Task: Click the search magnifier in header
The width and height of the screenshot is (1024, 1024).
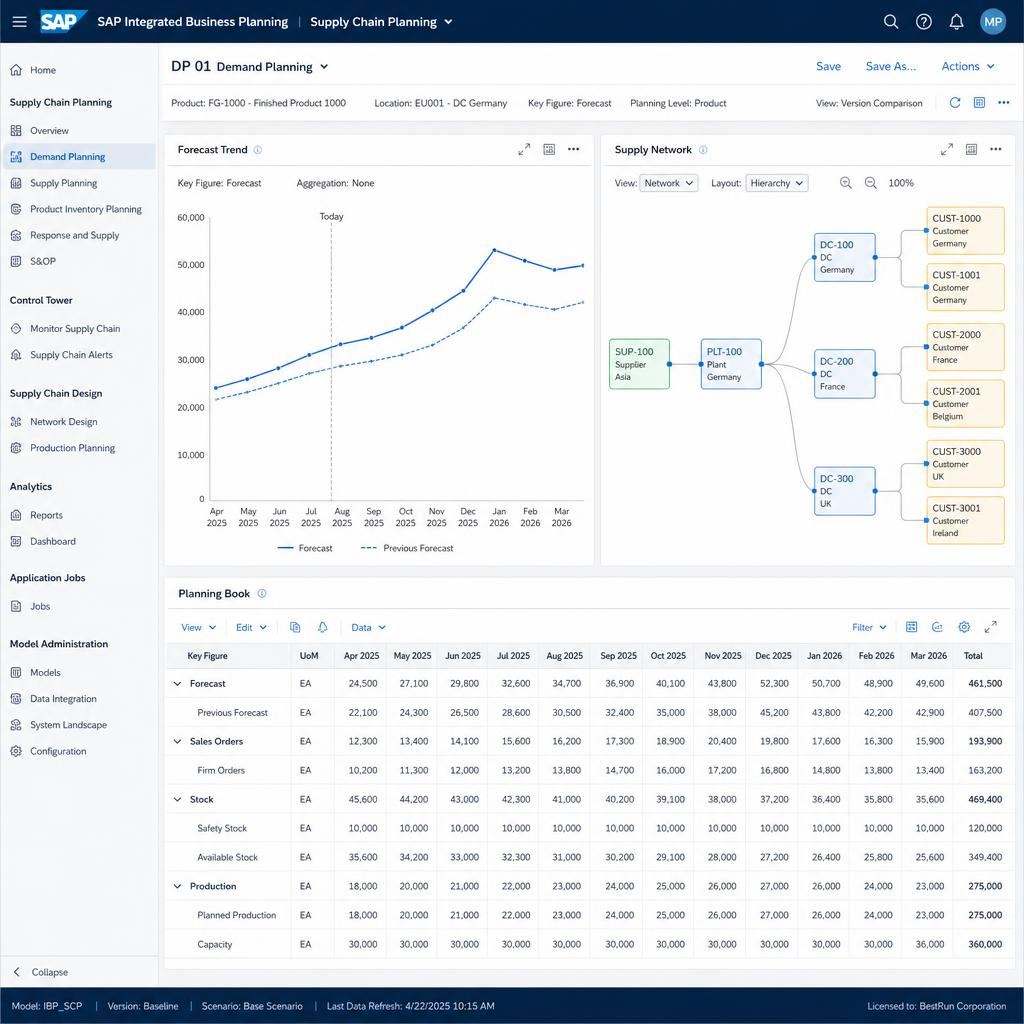Action: [x=891, y=22]
